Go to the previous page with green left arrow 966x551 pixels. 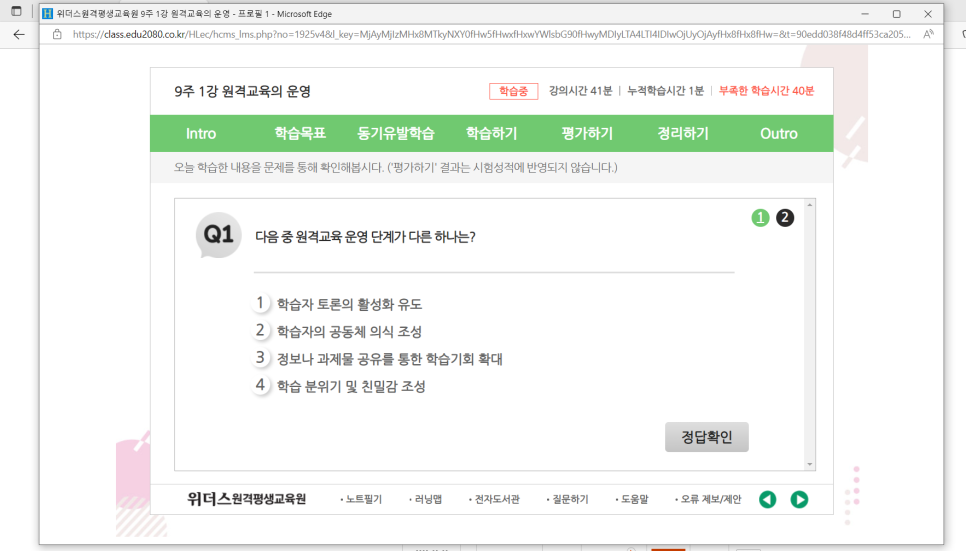click(x=768, y=499)
